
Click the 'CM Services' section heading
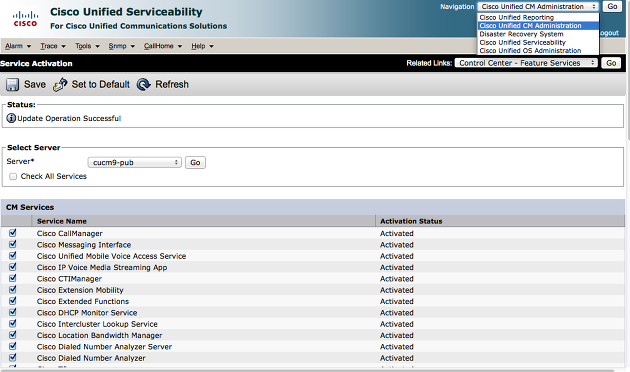pos(30,207)
